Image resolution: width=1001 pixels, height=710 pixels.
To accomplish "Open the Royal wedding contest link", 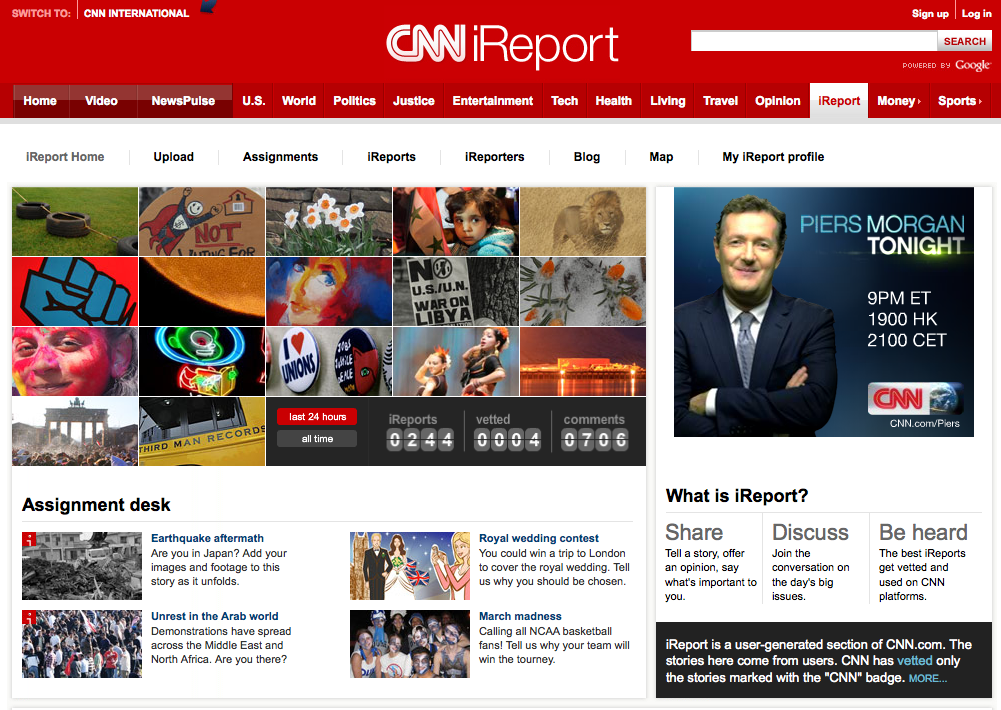I will (x=539, y=538).
